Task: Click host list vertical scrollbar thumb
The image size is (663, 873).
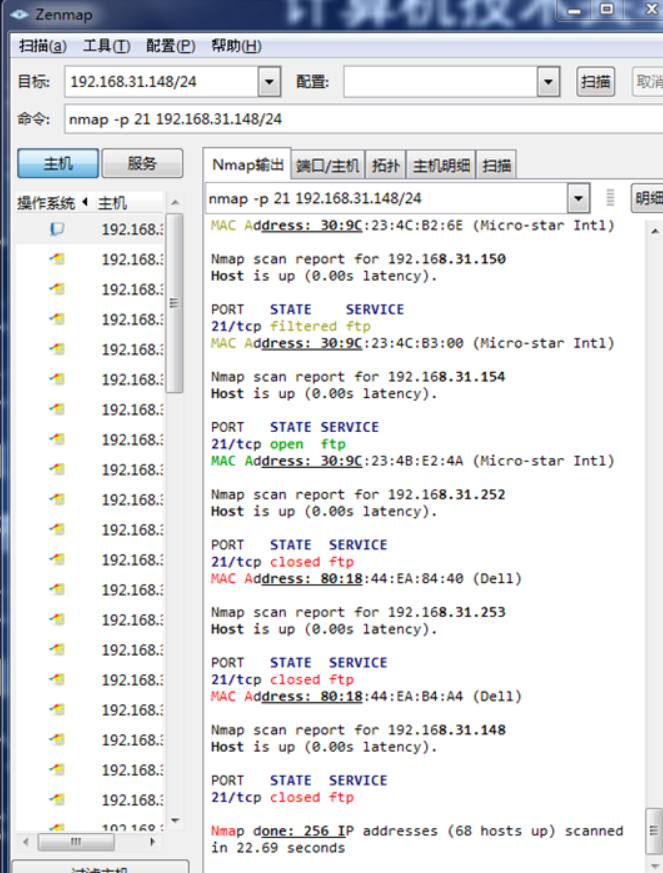Action: click(175, 303)
